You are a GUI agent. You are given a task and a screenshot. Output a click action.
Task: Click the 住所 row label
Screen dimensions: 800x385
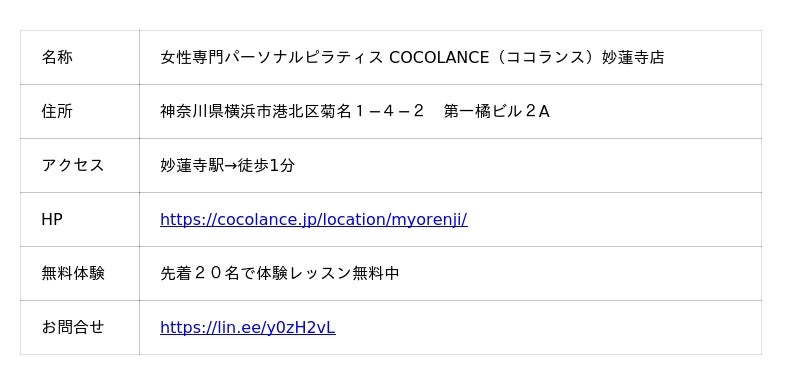point(57,111)
